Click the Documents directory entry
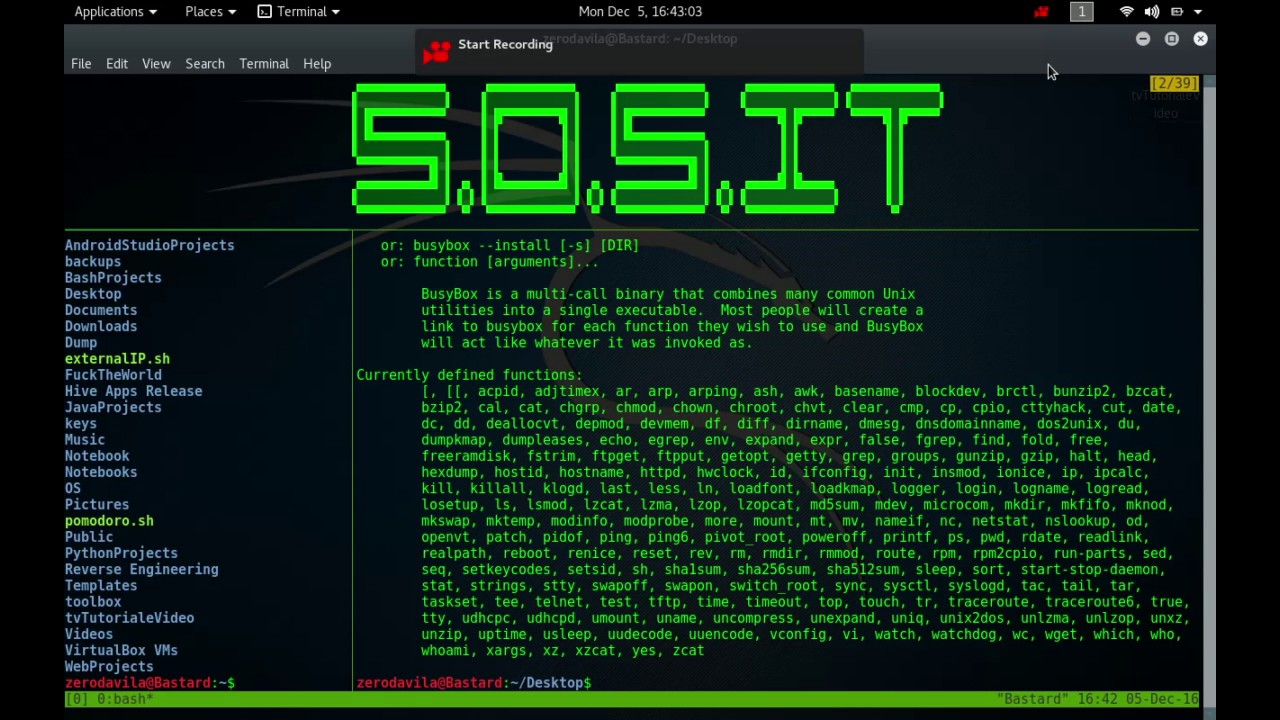Image resolution: width=1280 pixels, height=720 pixels. click(x=101, y=310)
